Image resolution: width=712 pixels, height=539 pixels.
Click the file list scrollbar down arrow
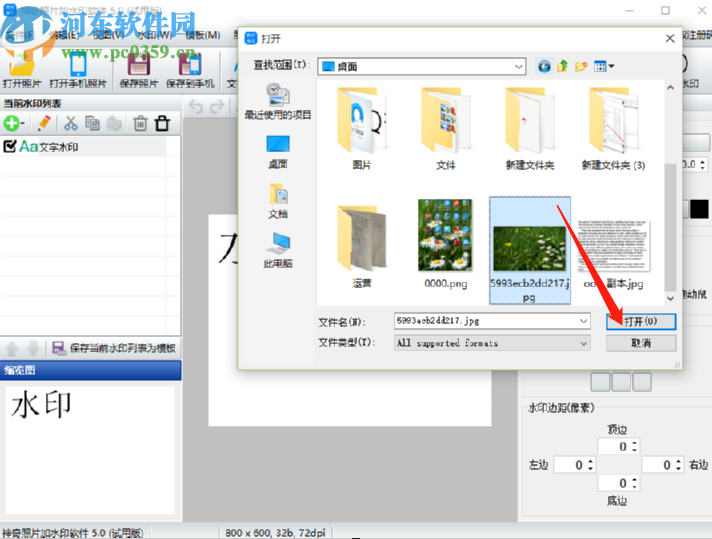click(670, 298)
